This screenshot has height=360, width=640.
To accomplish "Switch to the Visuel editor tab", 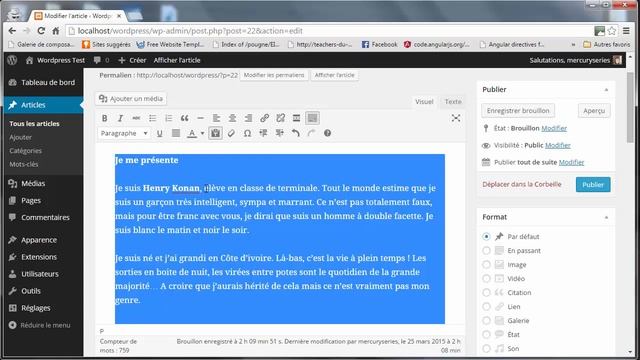I will pos(424,102).
